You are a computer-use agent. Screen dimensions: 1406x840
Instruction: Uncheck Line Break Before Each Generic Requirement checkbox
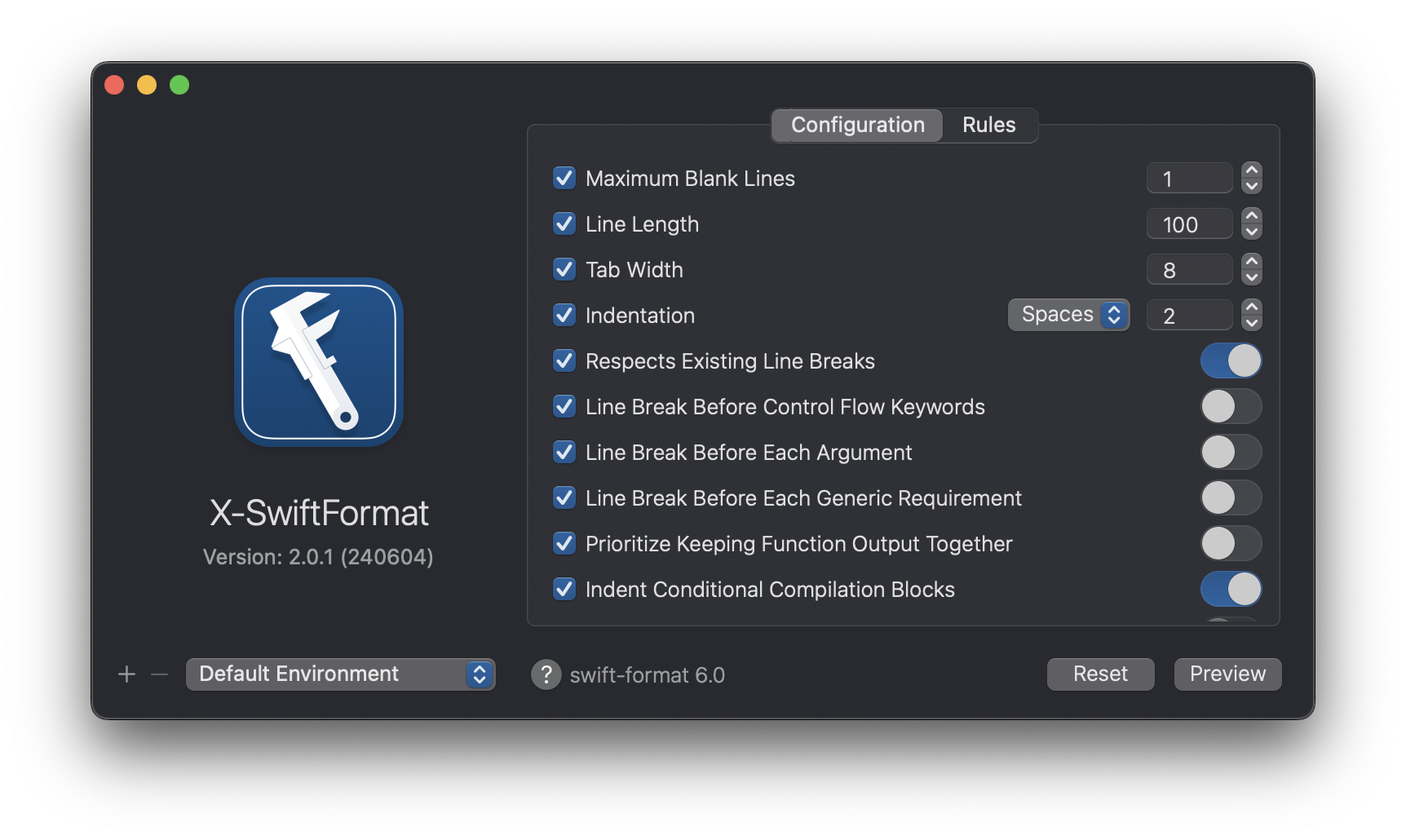coord(564,497)
